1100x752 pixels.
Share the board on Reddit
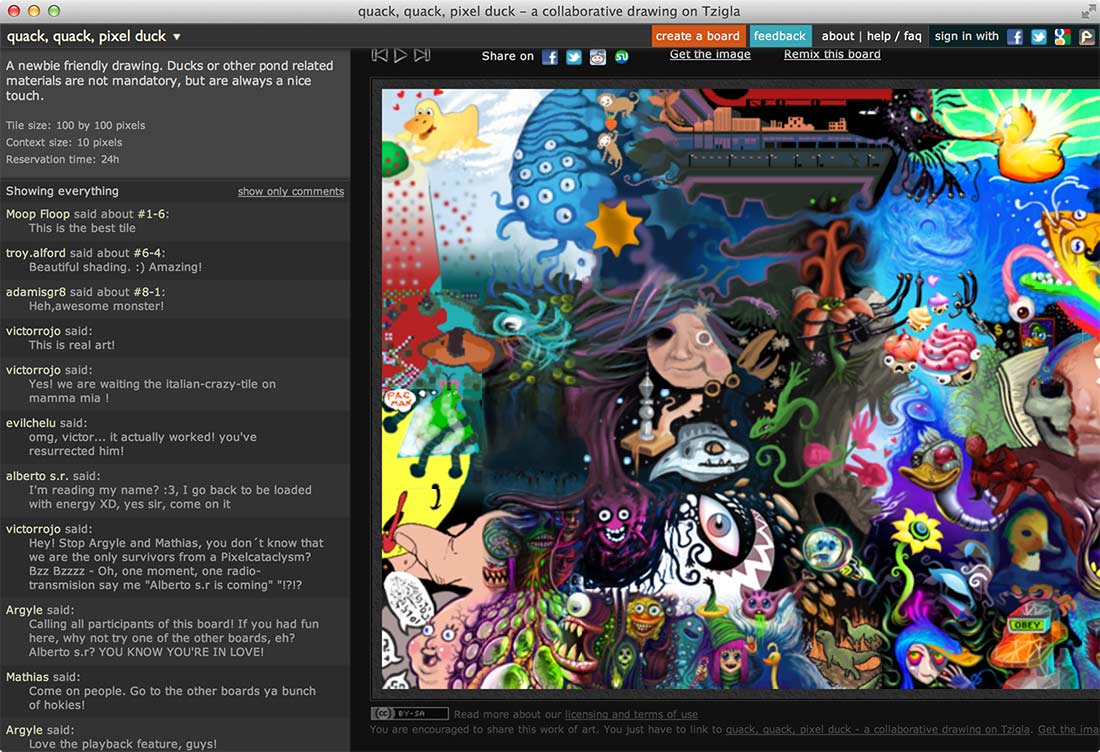pyautogui.click(x=598, y=57)
